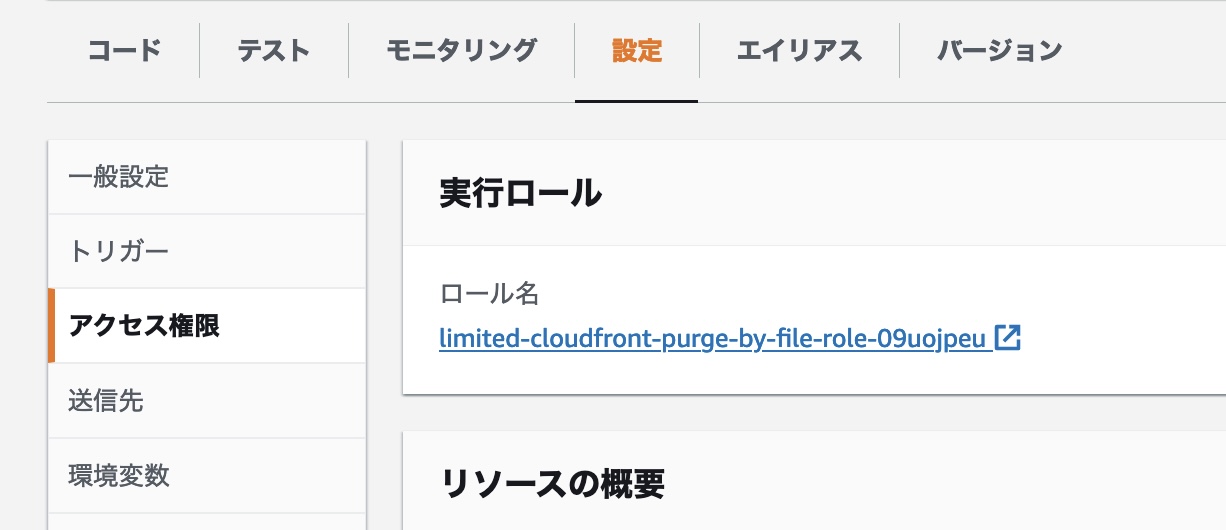
Task: Click the dark underline beneath the 設定 tab
Action: tap(637, 101)
